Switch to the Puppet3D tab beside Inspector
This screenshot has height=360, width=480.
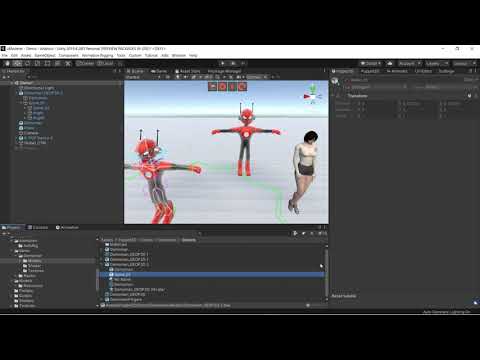369,71
